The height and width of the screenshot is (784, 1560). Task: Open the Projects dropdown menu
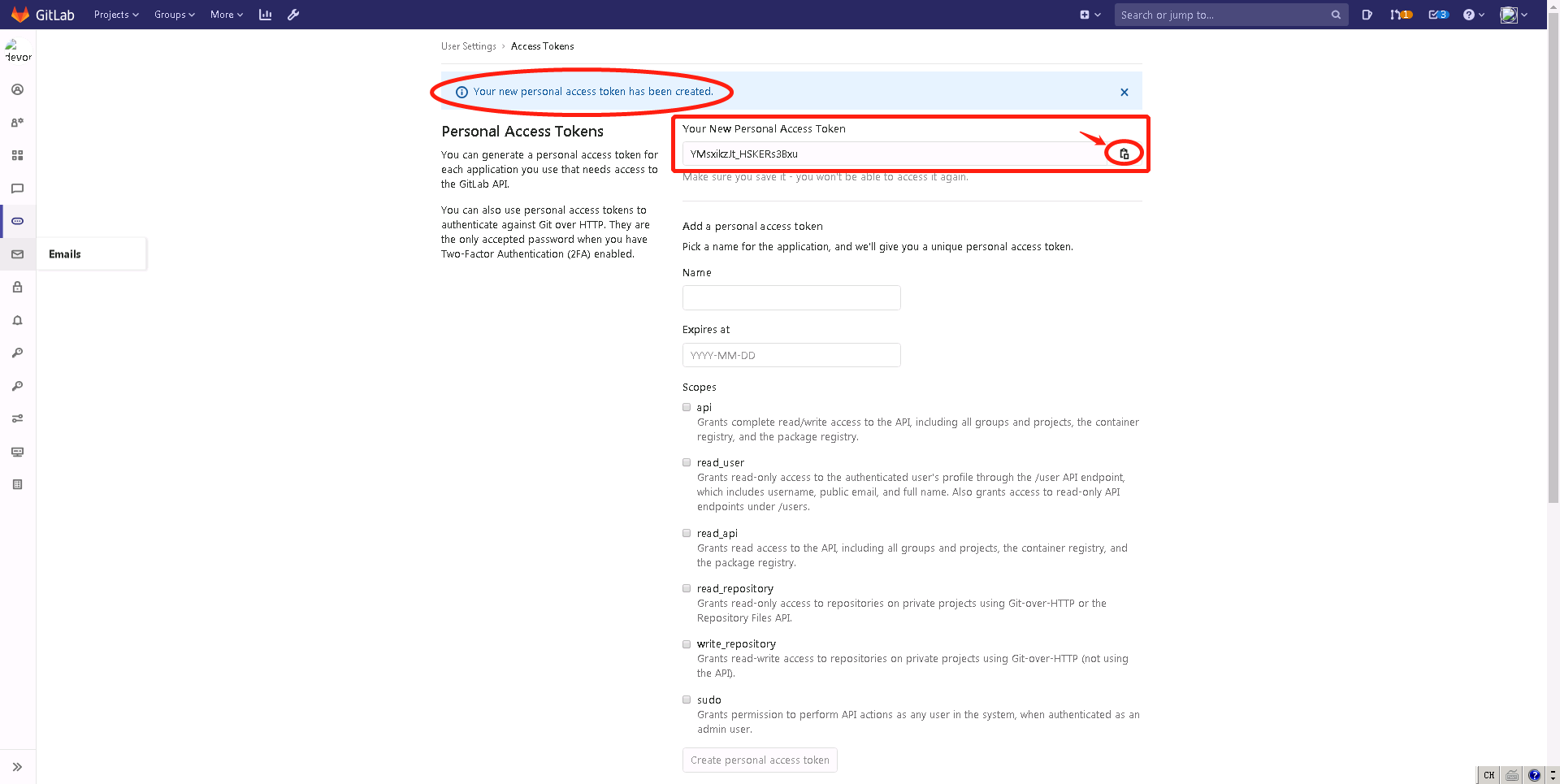pyautogui.click(x=115, y=15)
